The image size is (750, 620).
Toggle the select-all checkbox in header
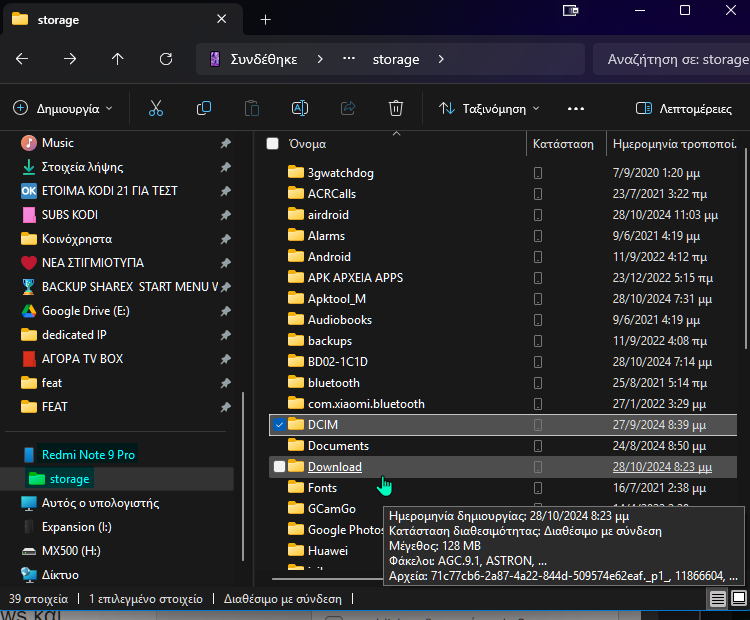coord(273,144)
